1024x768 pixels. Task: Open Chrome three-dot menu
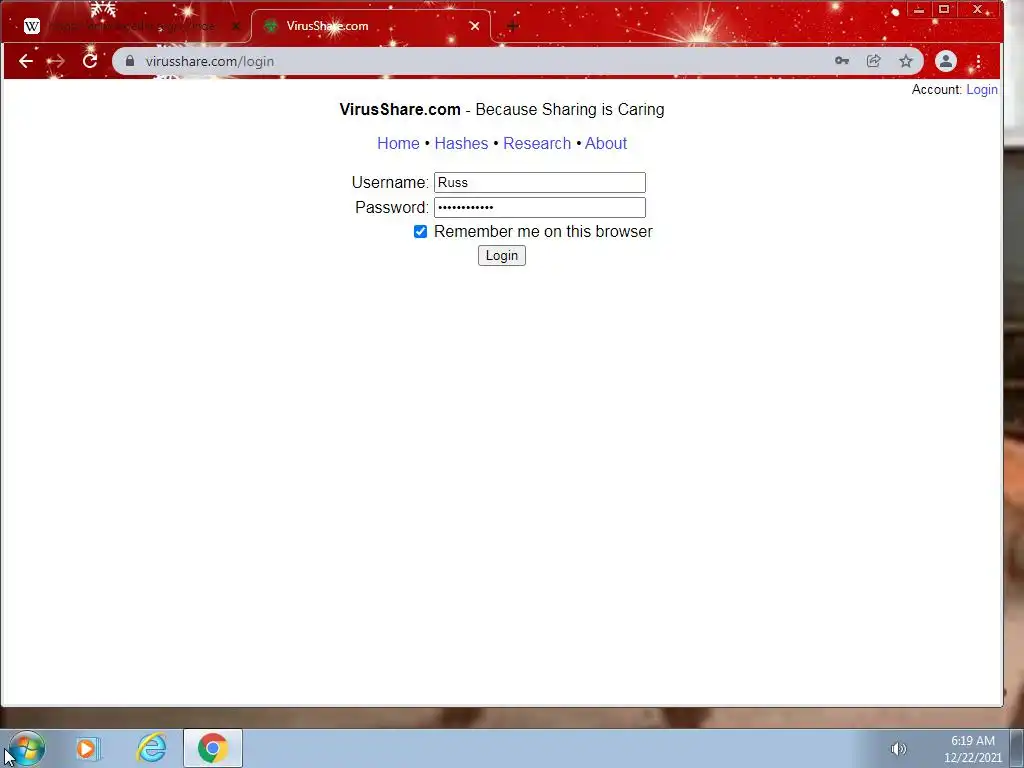coord(978,61)
